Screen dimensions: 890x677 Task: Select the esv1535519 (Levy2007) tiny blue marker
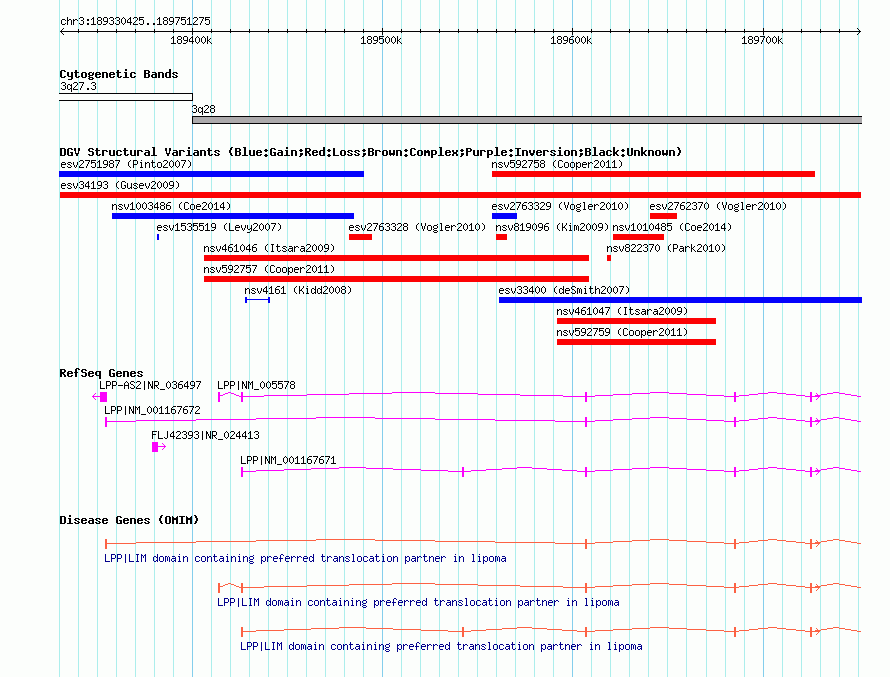[158, 237]
